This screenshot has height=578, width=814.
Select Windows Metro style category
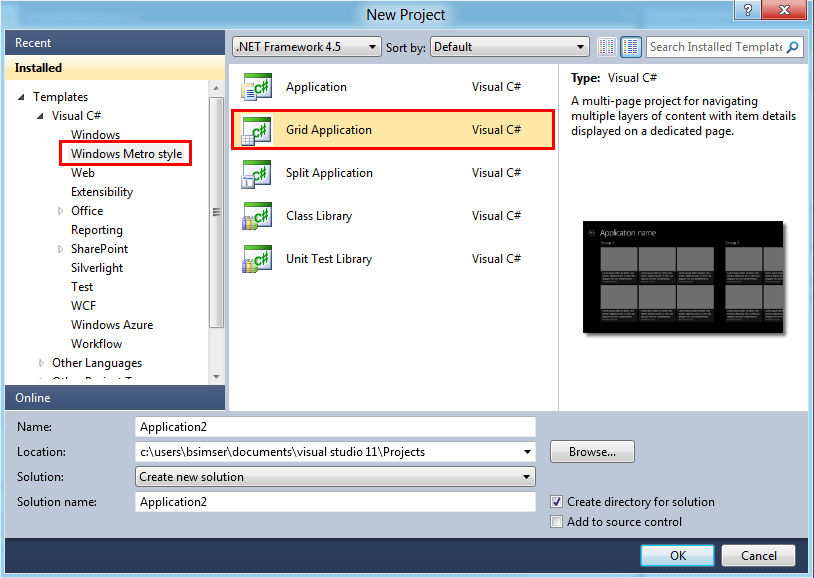point(126,154)
